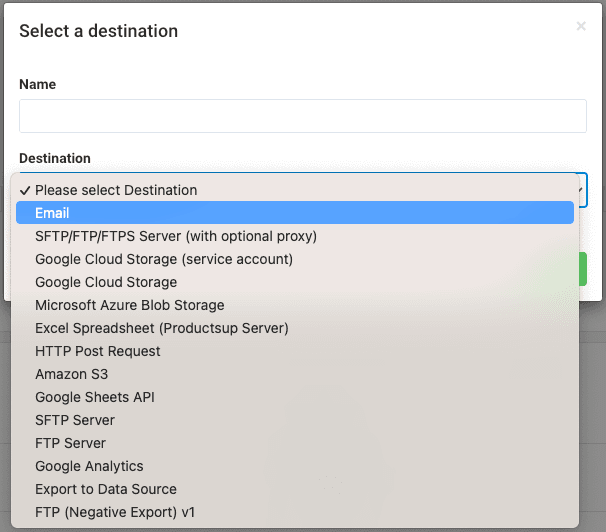This screenshot has height=532, width=606.
Task: Pick Export to Data Source
Action: [106, 489]
